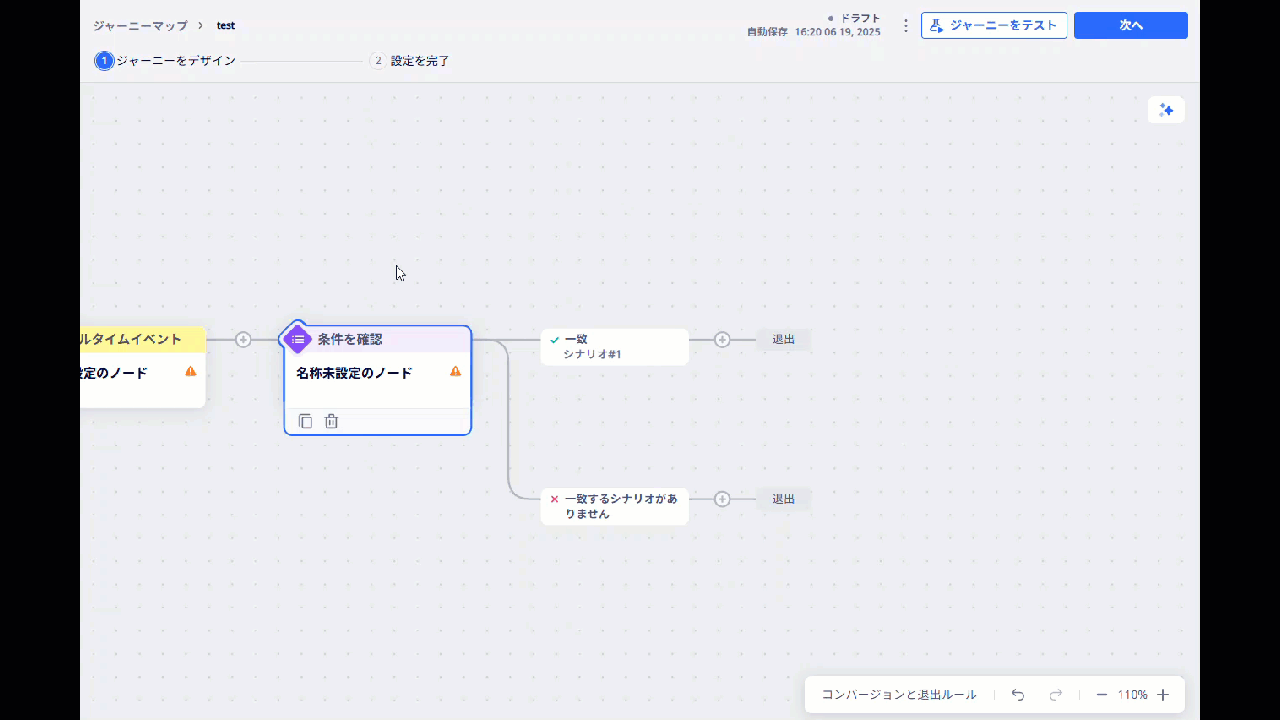Screen dimensions: 1280x720
Task: Click the 退出 node after no-match branch
Action: point(783,499)
